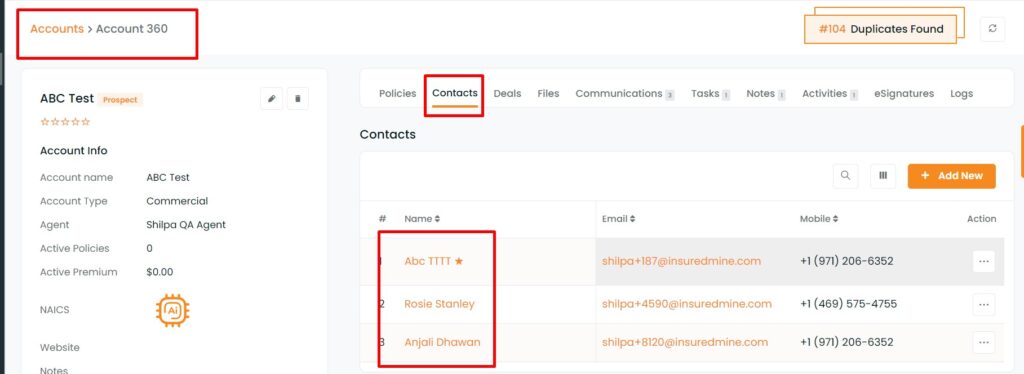The image size is (1024, 374).
Task: Click the #104 Duplicates Found badge
Action: [880, 29]
